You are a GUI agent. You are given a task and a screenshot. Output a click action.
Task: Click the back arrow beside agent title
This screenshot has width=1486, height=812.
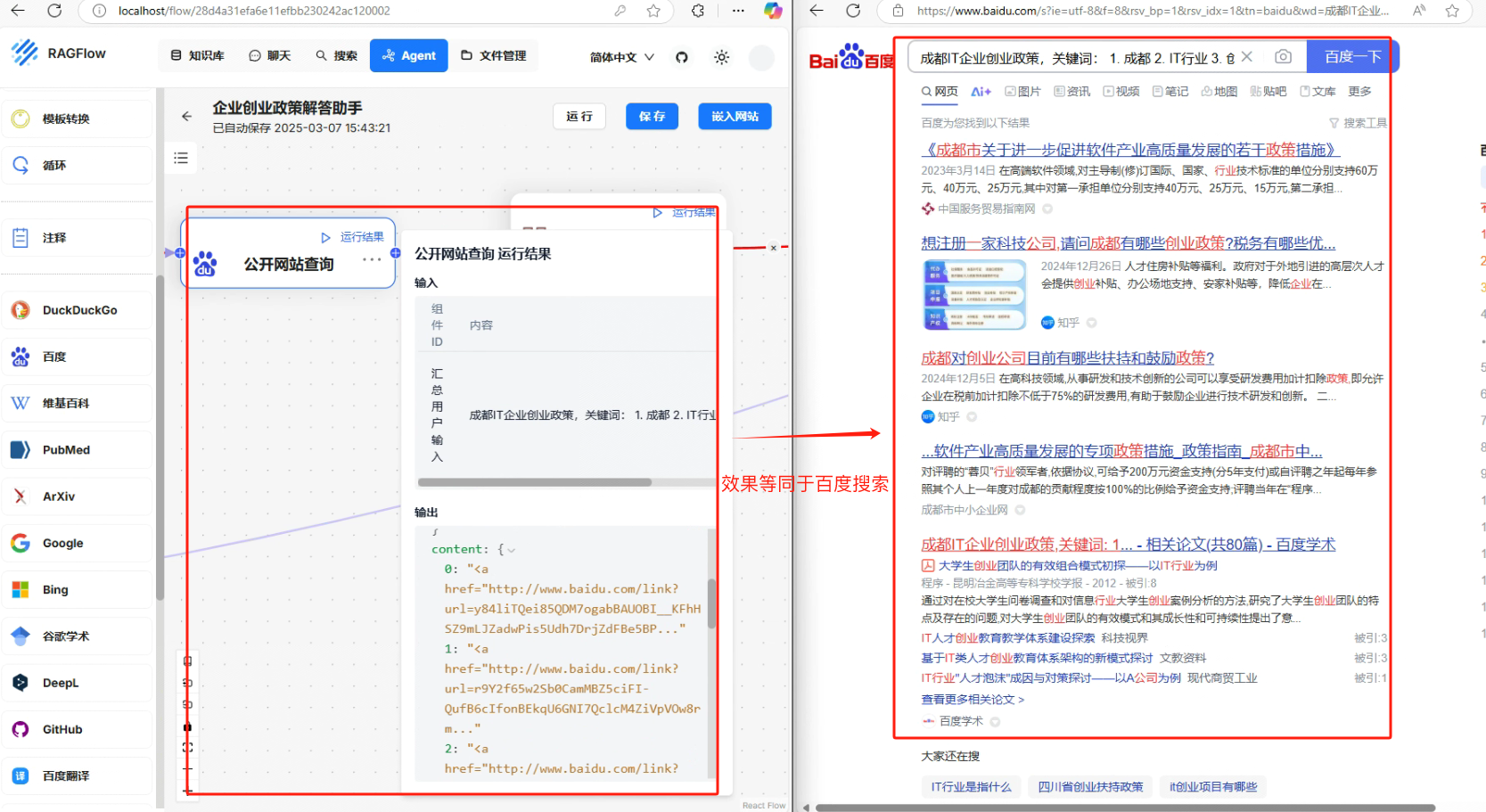coord(186,117)
